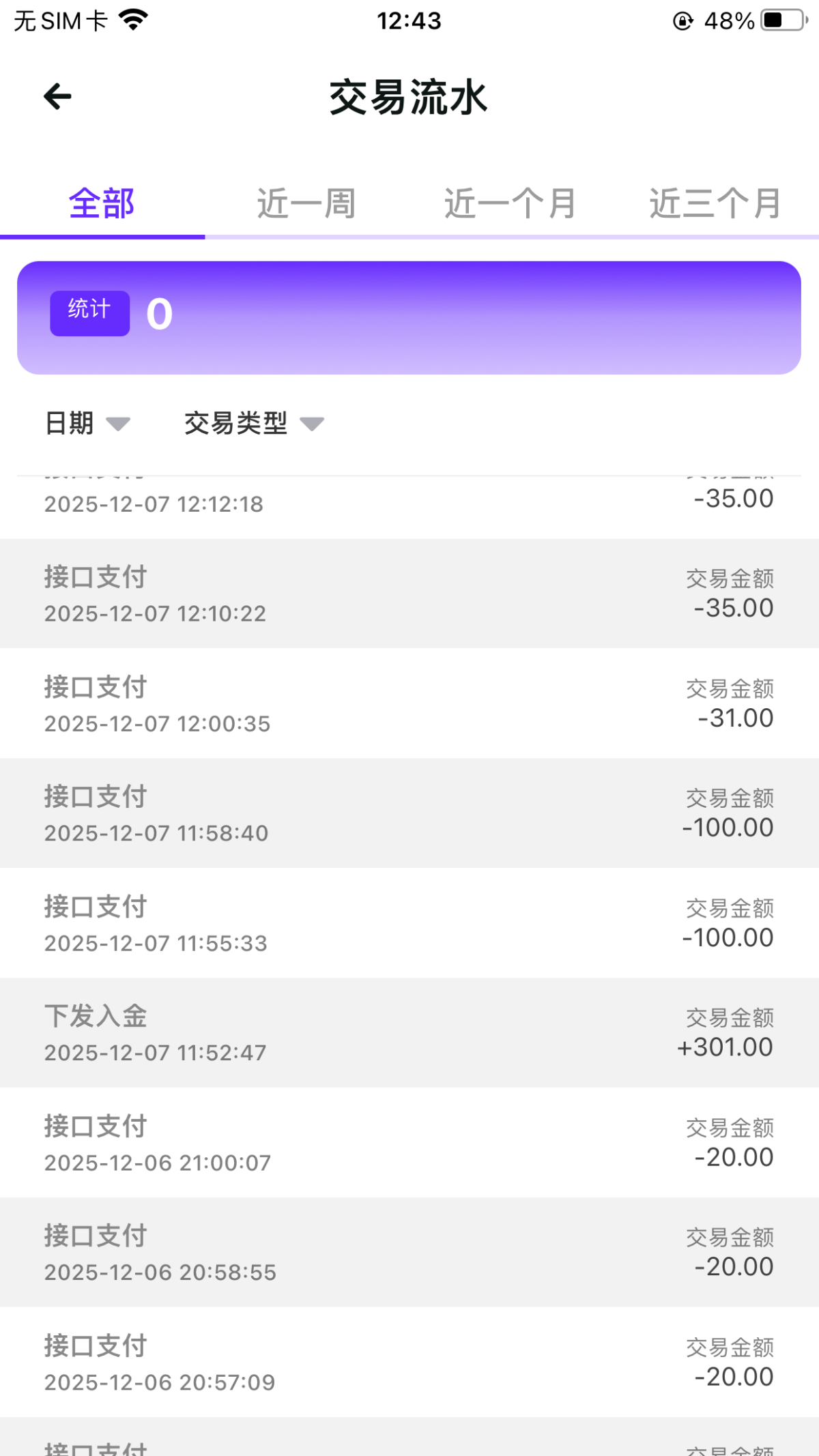
Task: Open the 接口支付 transaction at 11:58:40
Action: pyautogui.click(x=409, y=813)
